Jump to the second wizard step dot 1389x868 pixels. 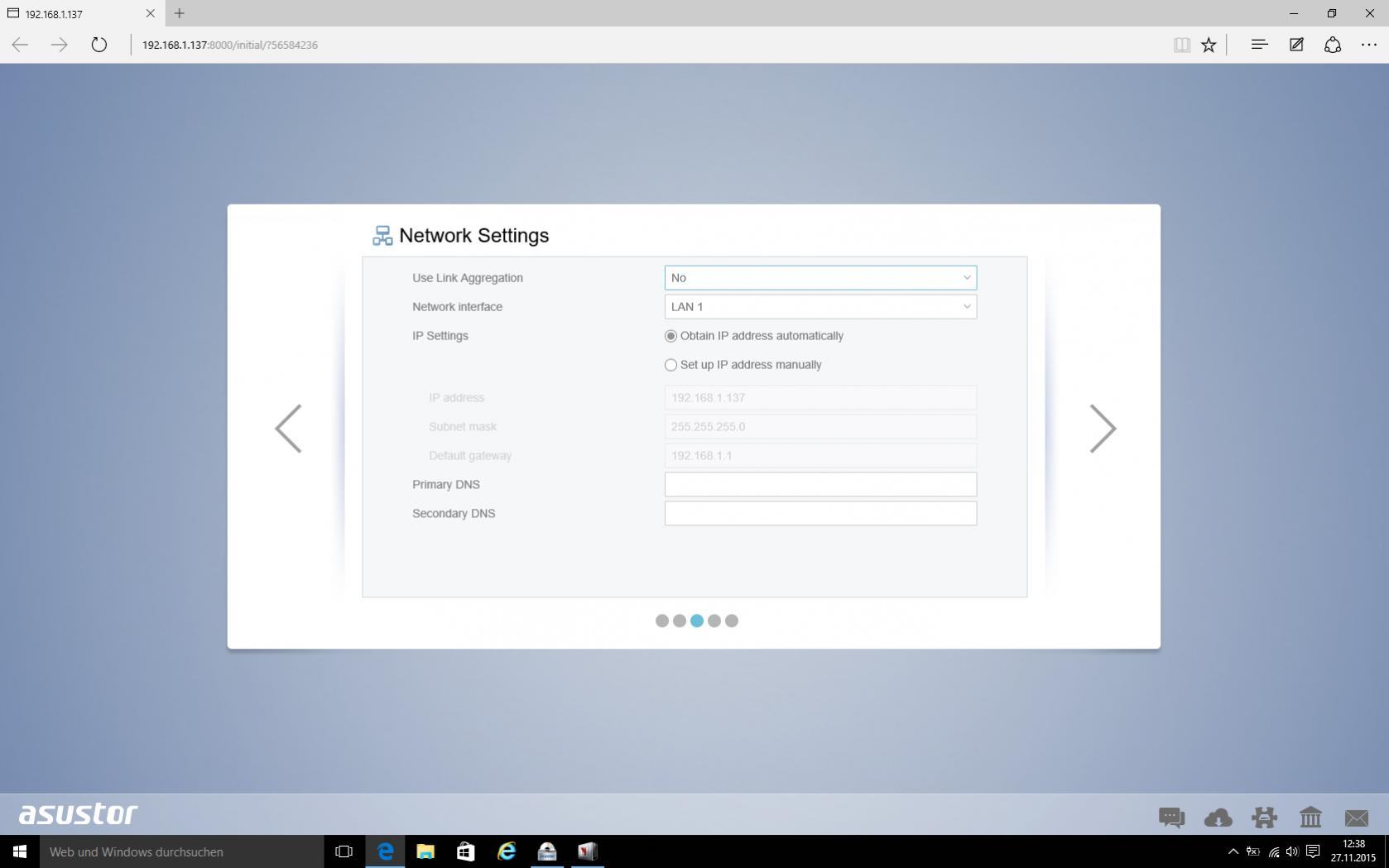pos(680,621)
